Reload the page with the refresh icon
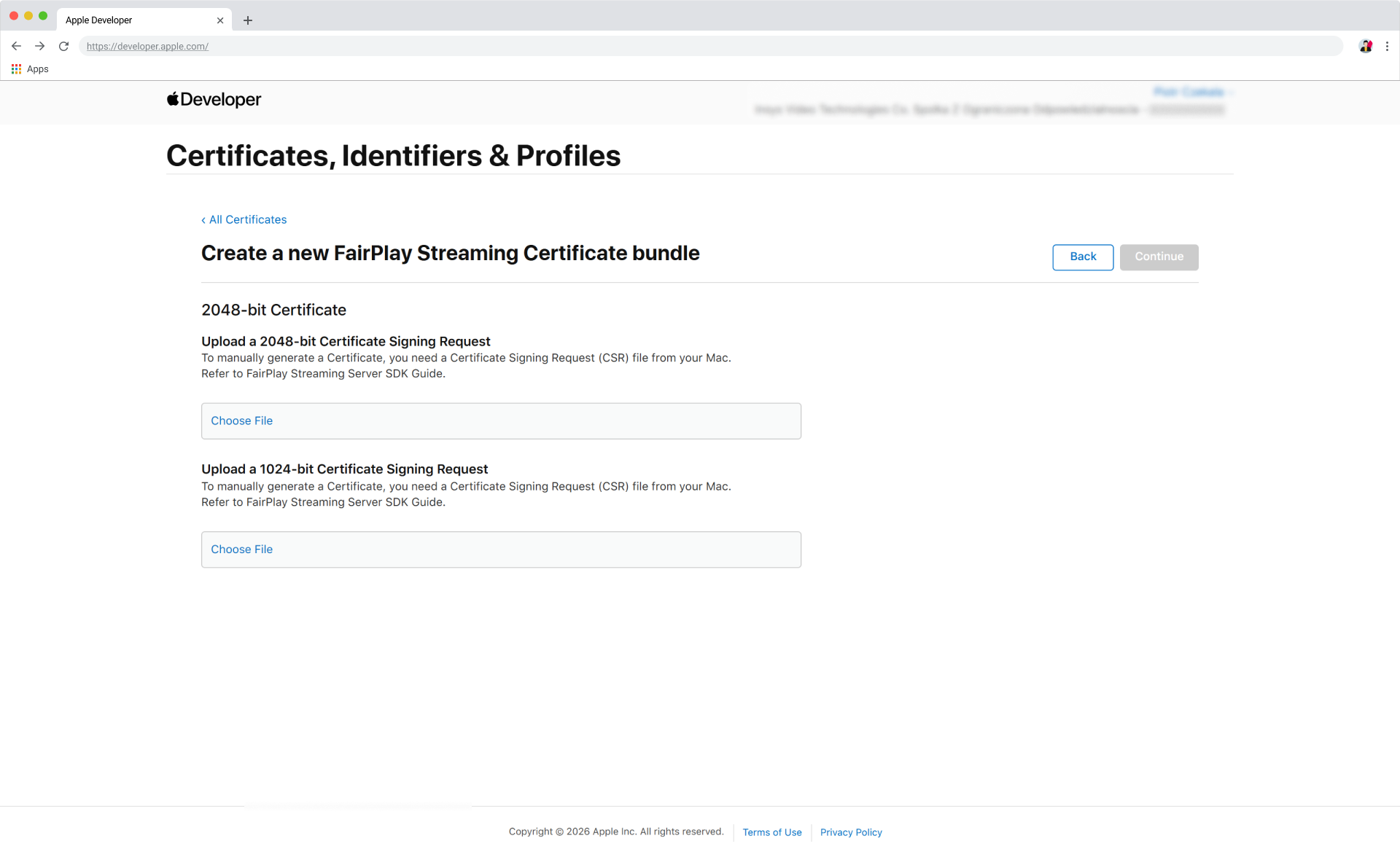The image size is (1400, 868). coord(64,46)
